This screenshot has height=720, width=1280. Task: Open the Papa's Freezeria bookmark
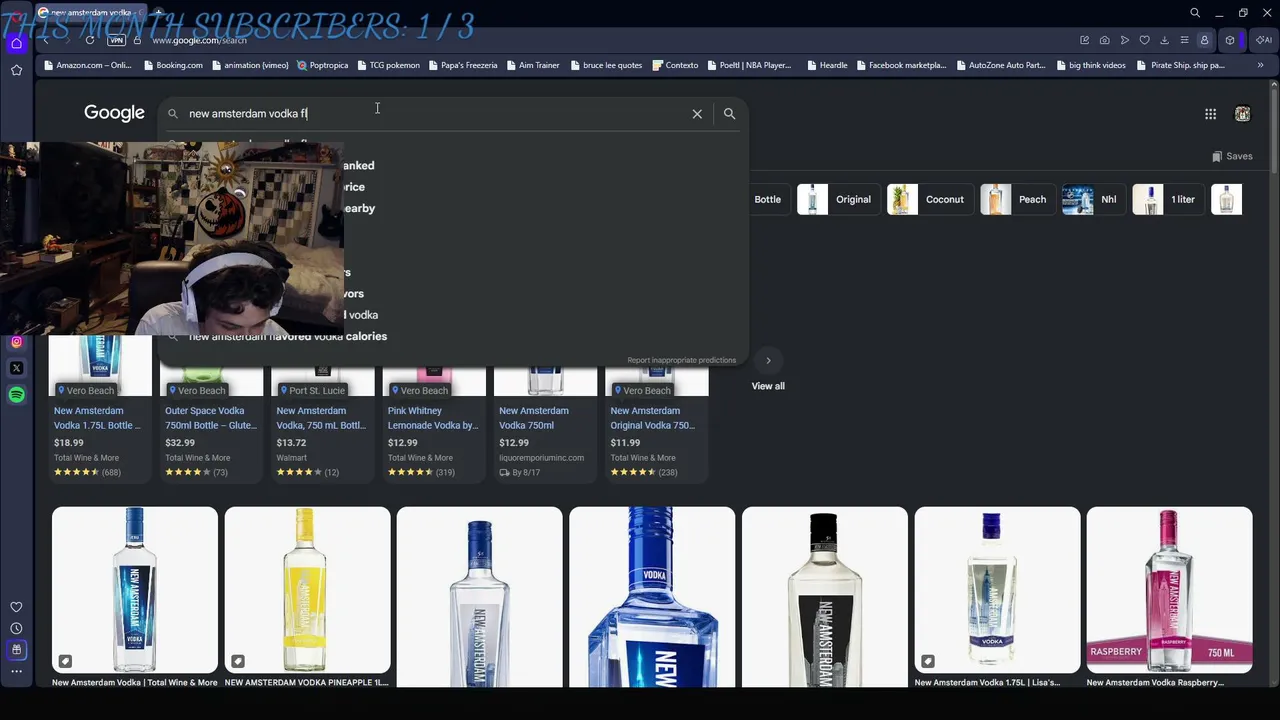coord(463,65)
